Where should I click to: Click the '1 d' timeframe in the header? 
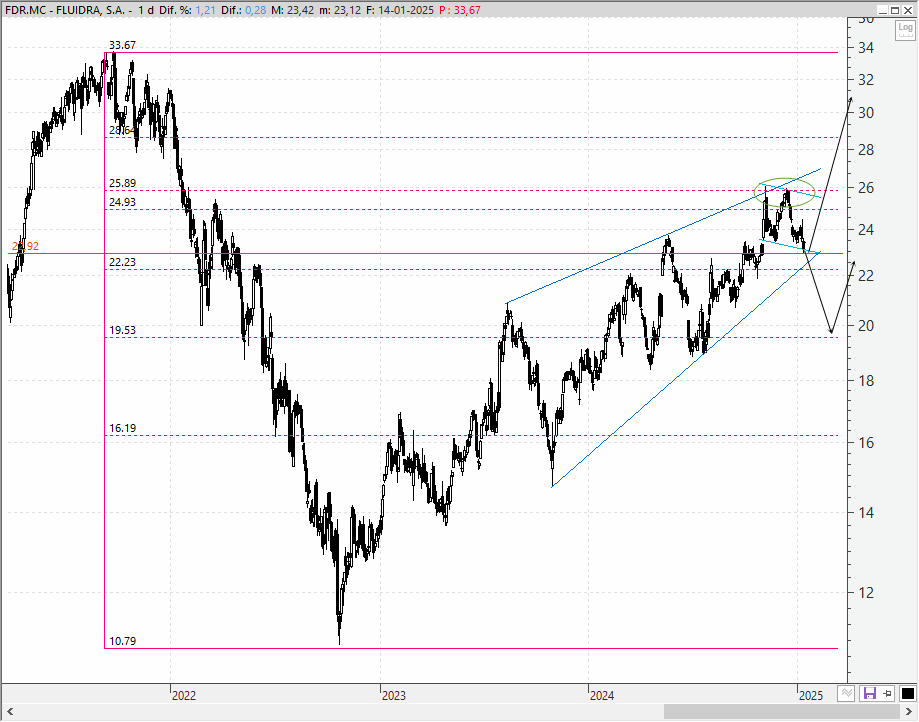click(x=146, y=10)
